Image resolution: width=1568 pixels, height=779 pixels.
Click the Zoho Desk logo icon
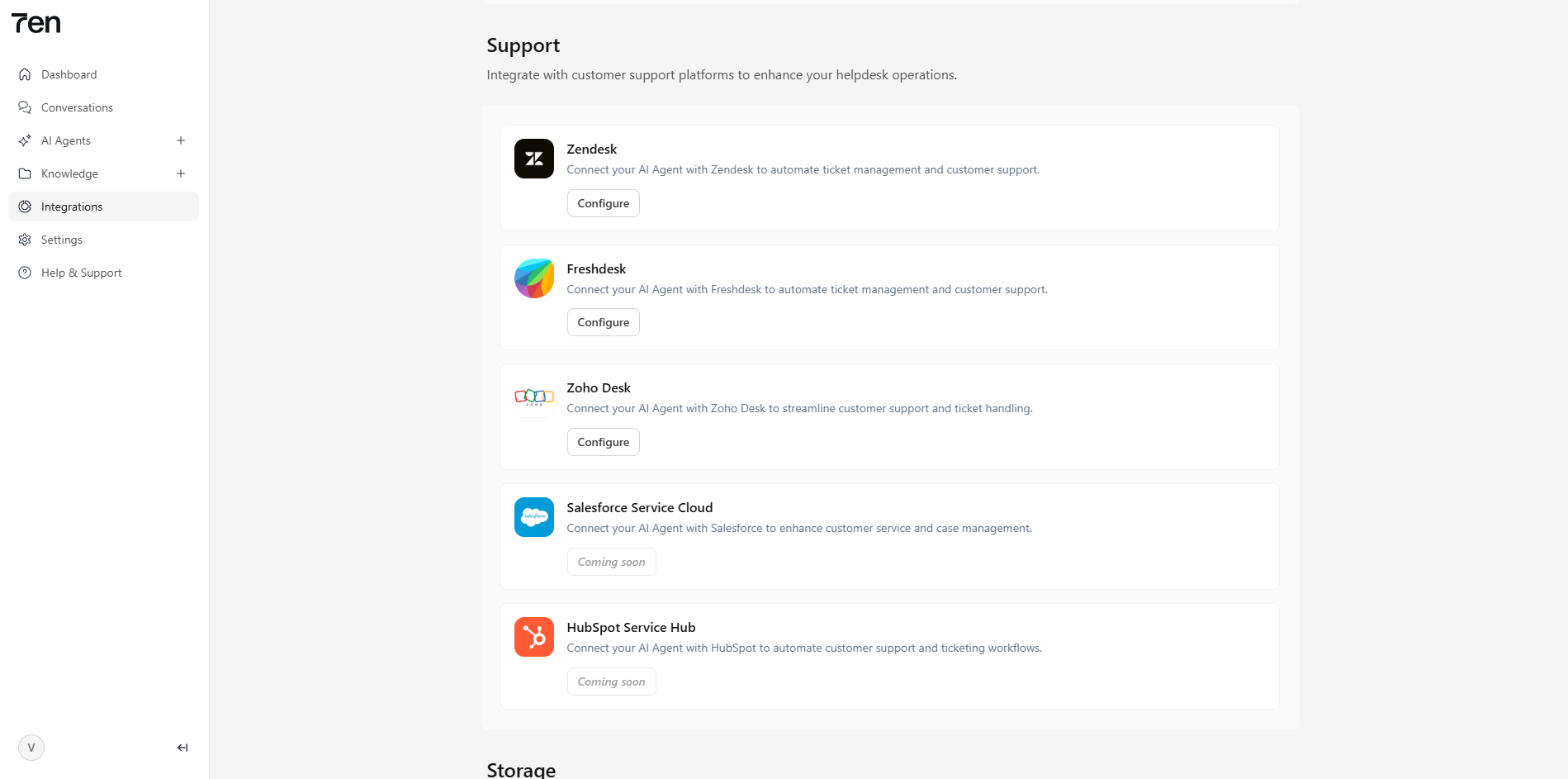tap(533, 397)
